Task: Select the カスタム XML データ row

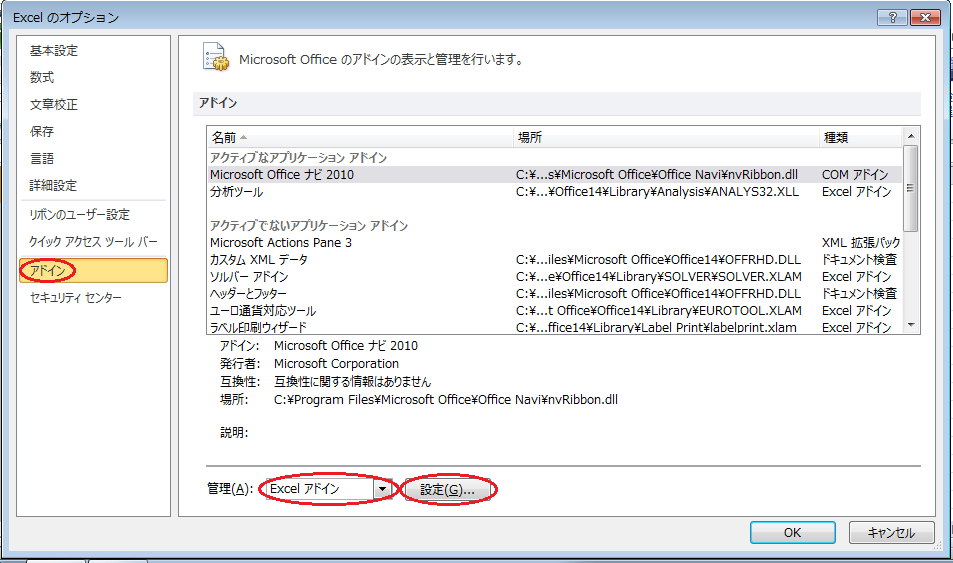Action: pyautogui.click(x=555, y=260)
